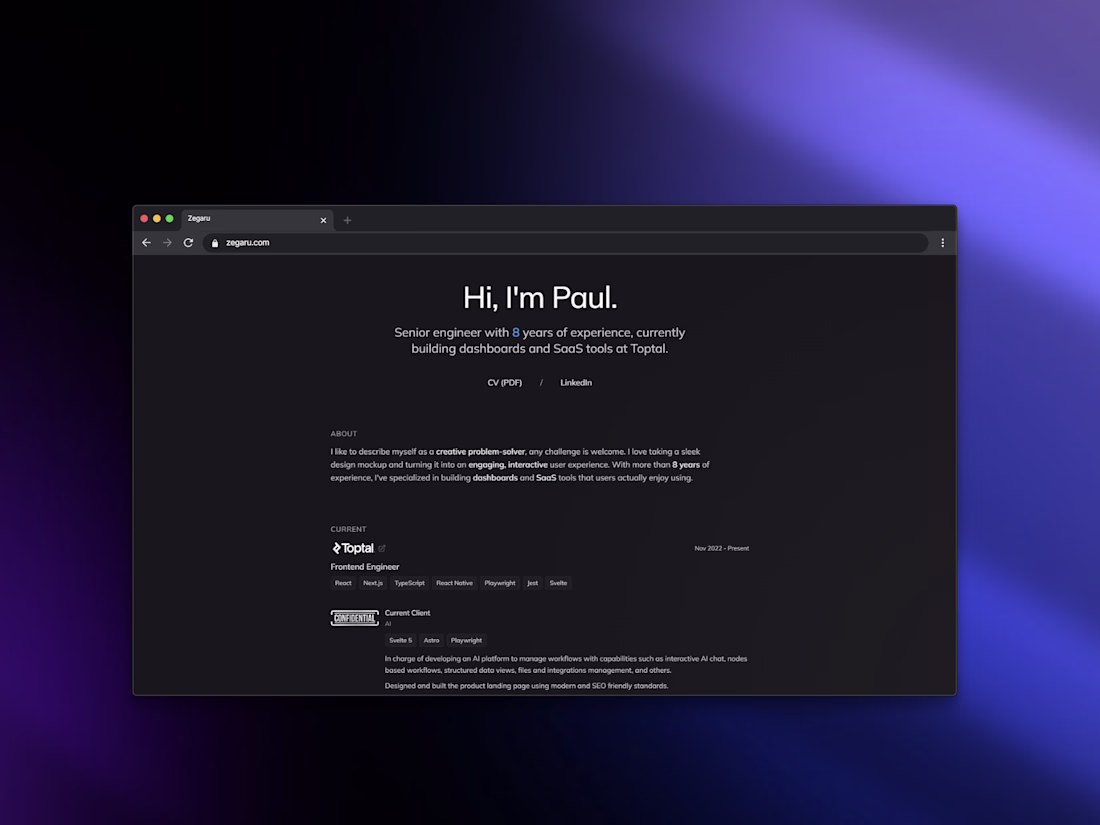
Task: Click the Playwright tag under Current Client
Action: (x=467, y=640)
